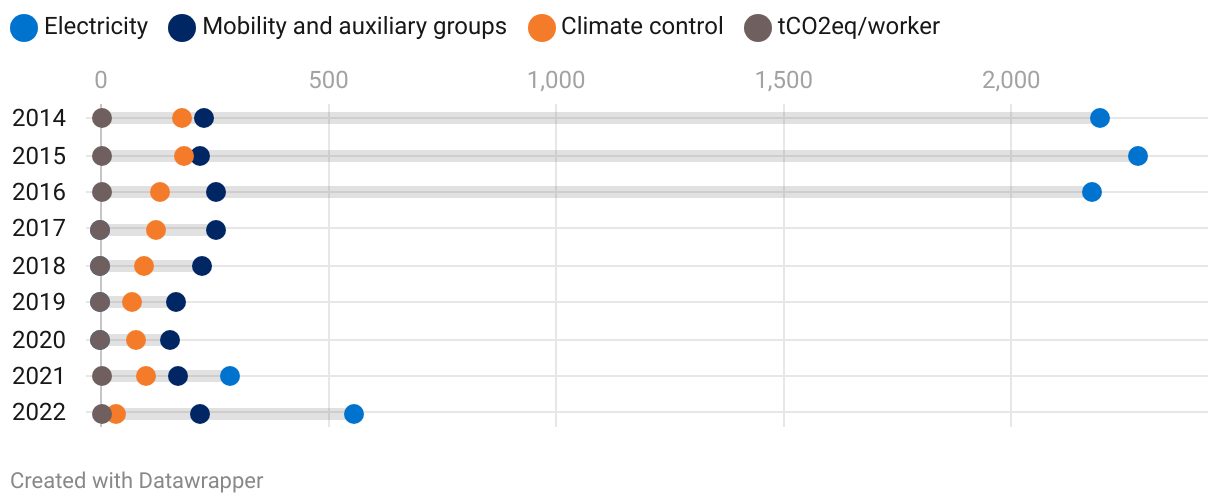Click the Climate control legend dot
Screen dimensions: 1220x504
(x=543, y=27)
